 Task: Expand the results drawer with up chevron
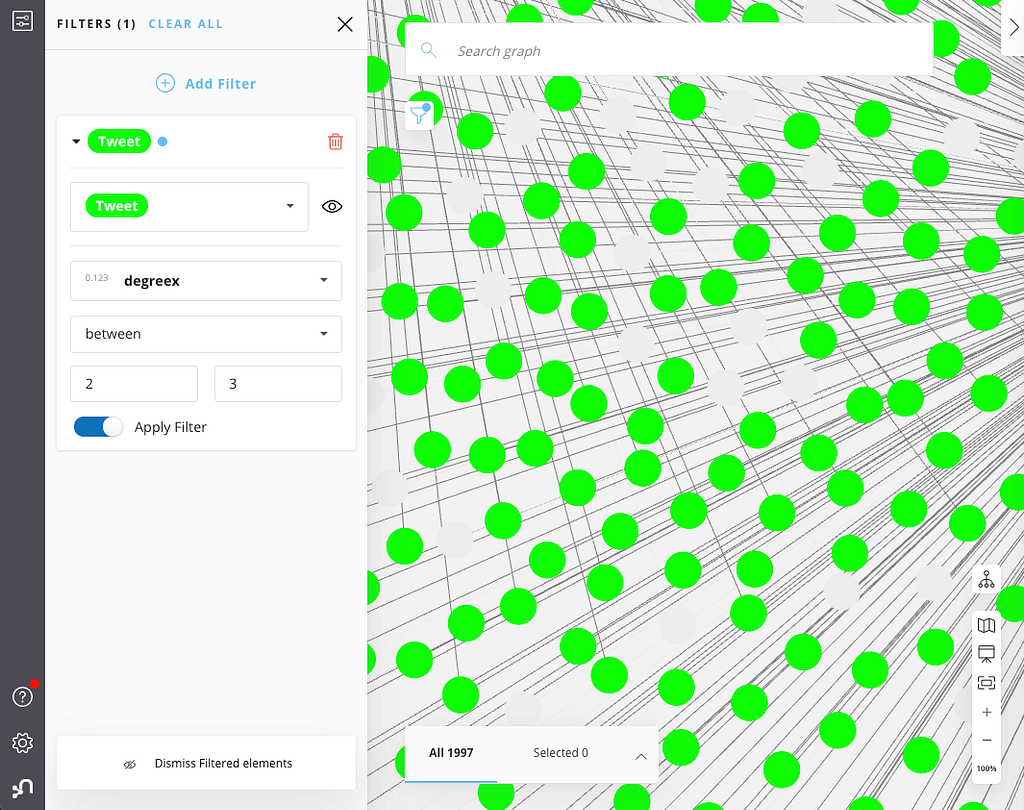pyautogui.click(x=641, y=756)
